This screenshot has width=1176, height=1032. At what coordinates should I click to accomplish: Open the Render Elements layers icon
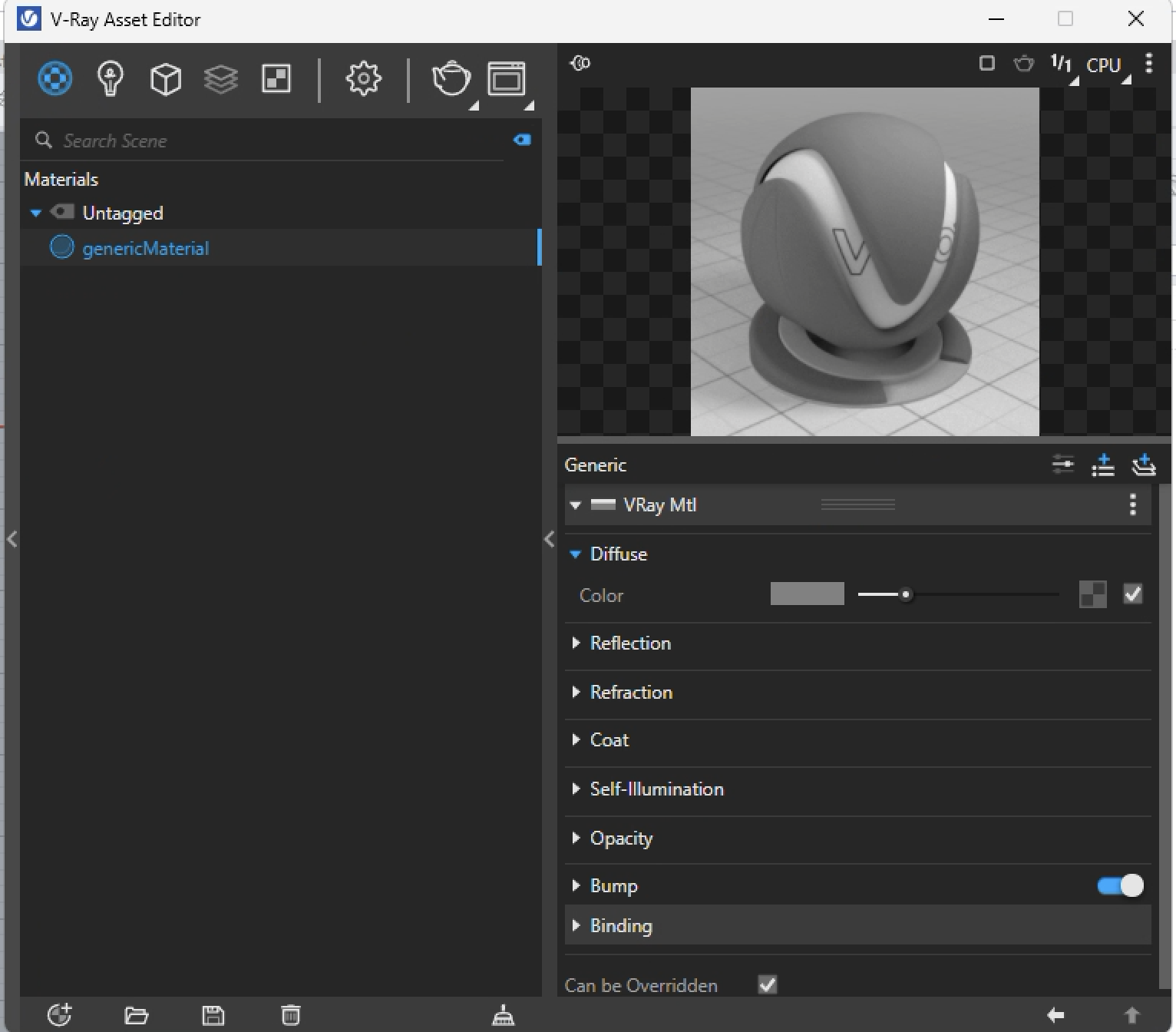pos(221,78)
